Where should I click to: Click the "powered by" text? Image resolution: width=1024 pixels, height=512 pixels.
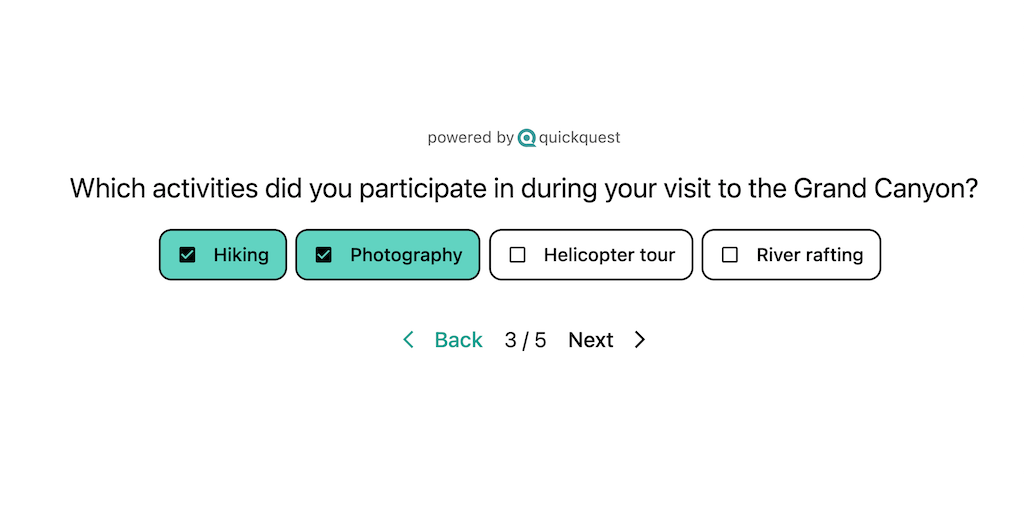(470, 138)
